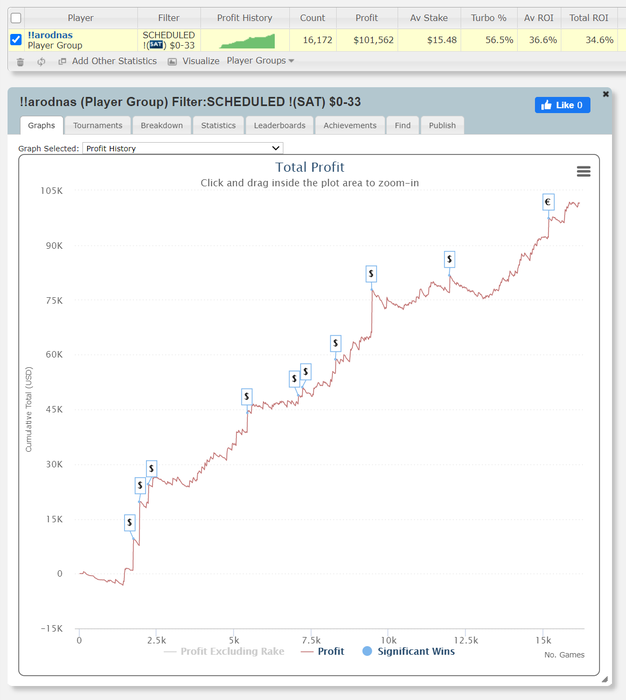Screen dimensions: 626x700
Task: Sort by the Total ROI column header
Action: [x=589, y=18]
